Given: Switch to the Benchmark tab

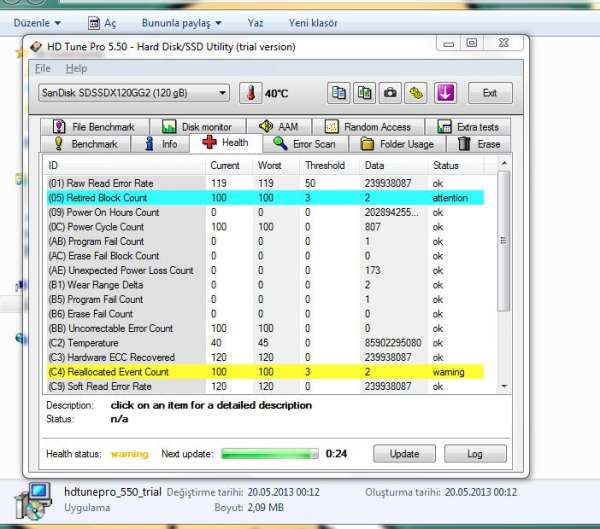Looking at the screenshot, I should [x=85, y=144].
